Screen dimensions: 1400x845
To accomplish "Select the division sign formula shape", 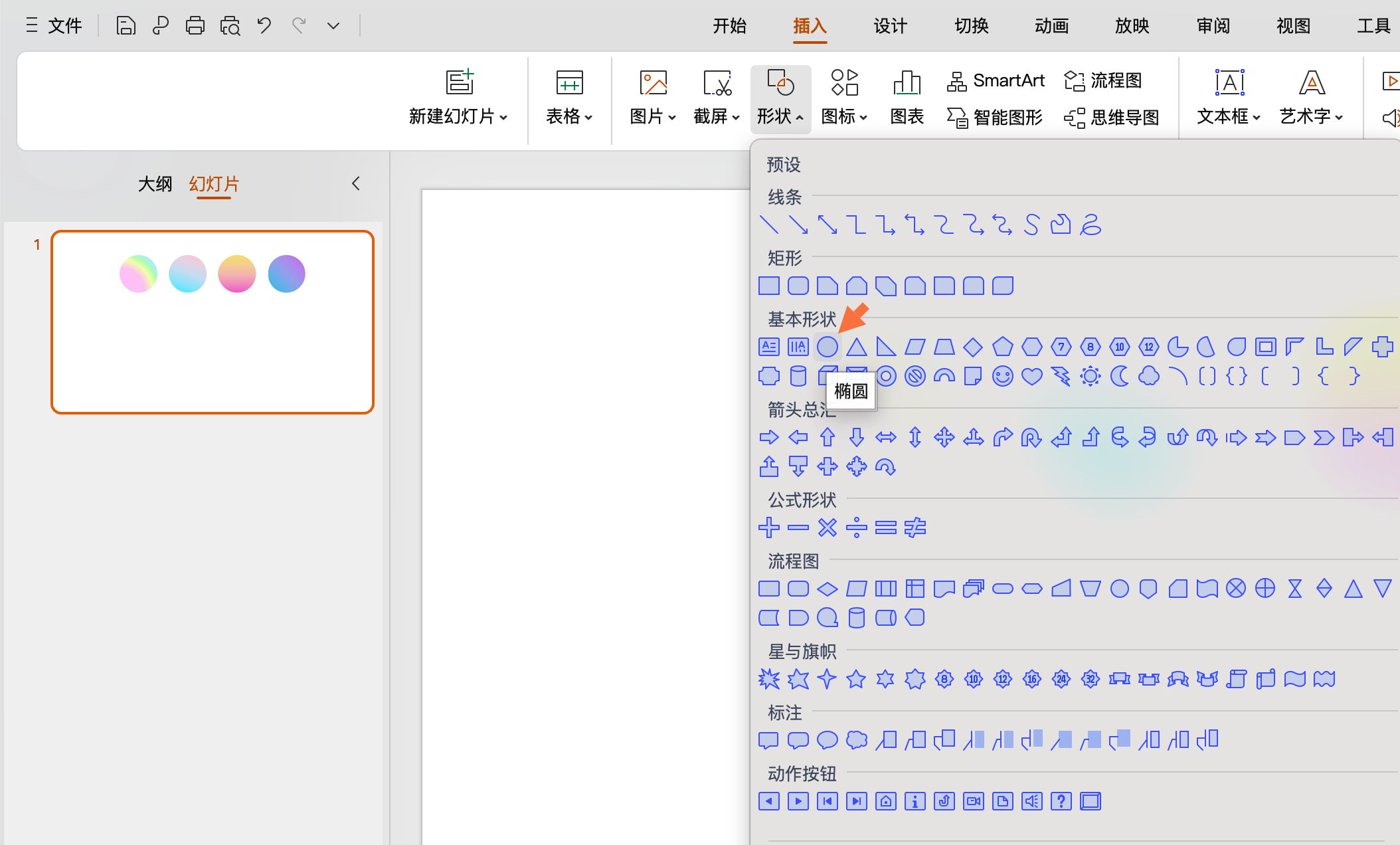I will point(856,527).
